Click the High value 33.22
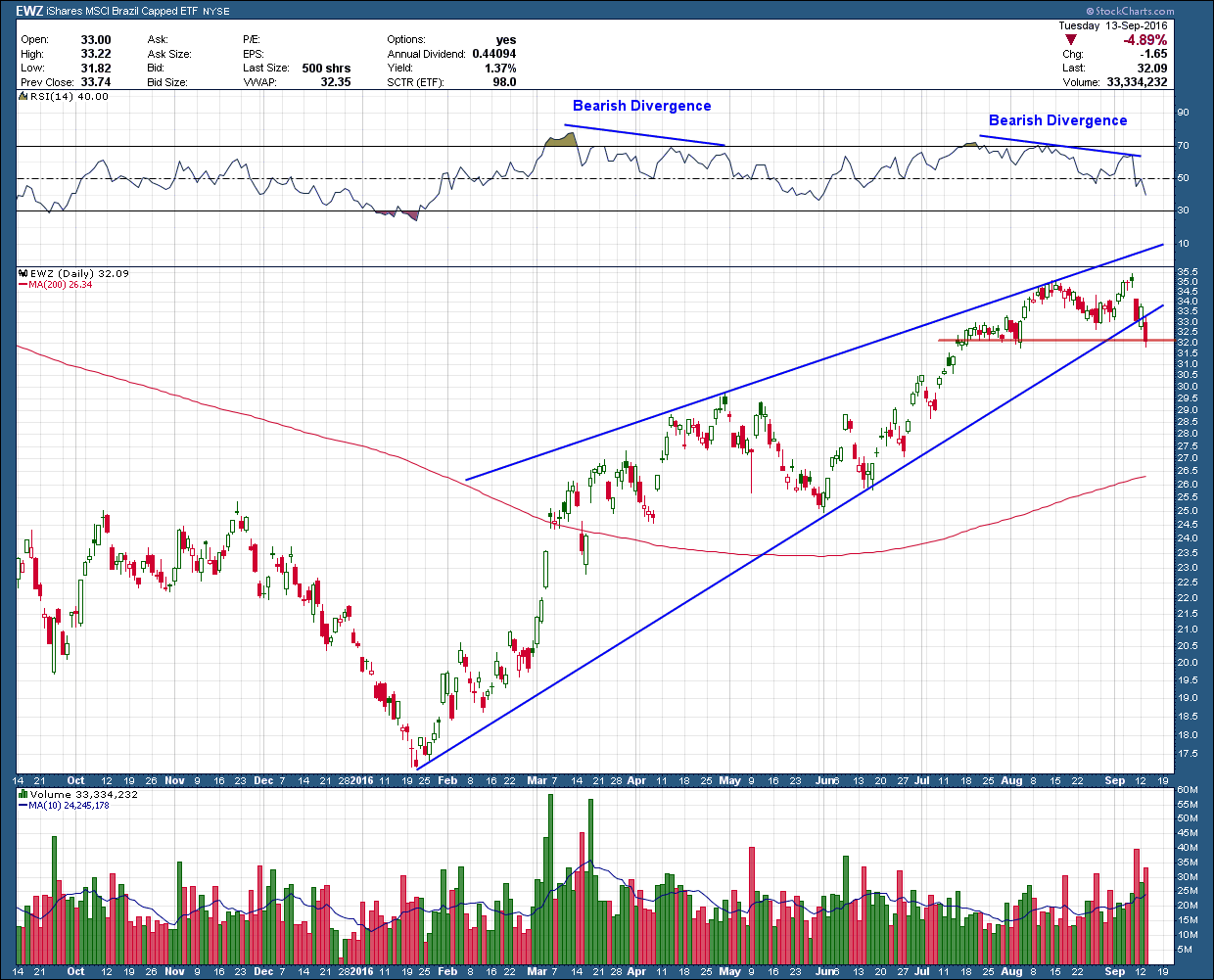This screenshot has width=1214, height=980. (95, 54)
